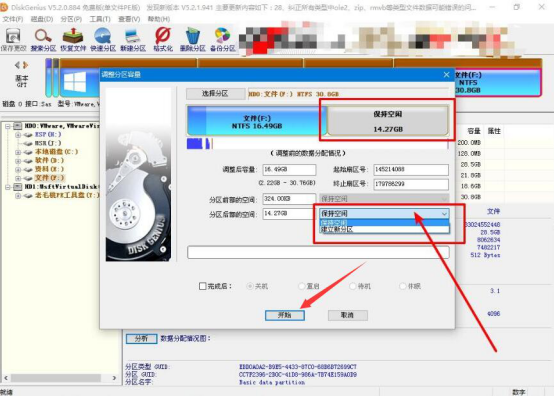Screen dimensions: 554x396
Task: Expand the 本地磁盘(C:) tree node
Action: (18, 152)
